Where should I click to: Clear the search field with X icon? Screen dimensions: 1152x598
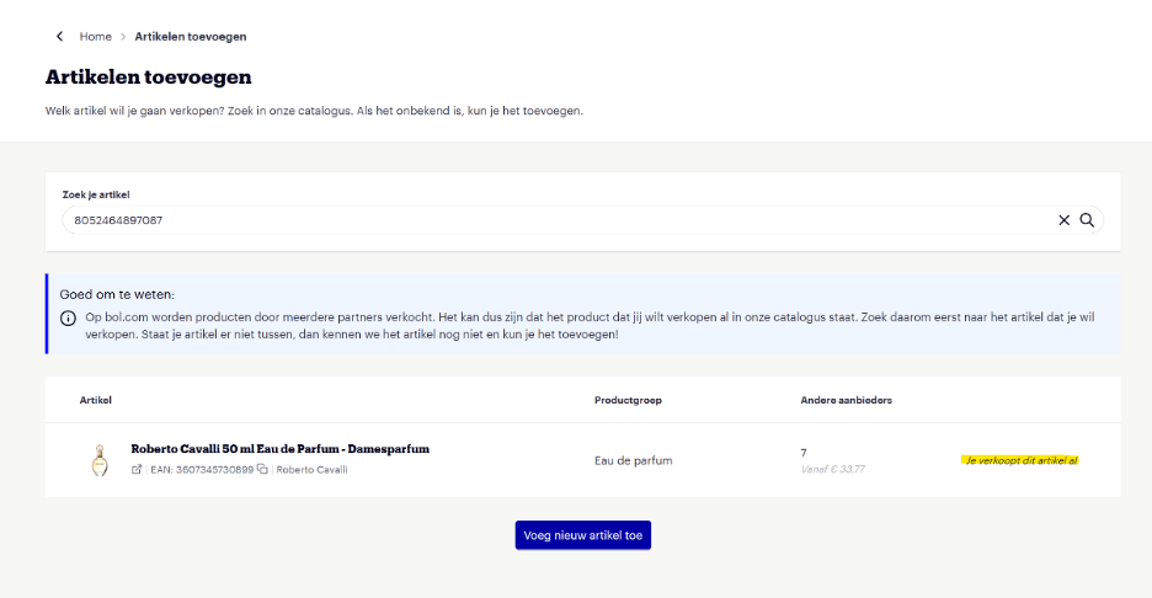[1063, 220]
